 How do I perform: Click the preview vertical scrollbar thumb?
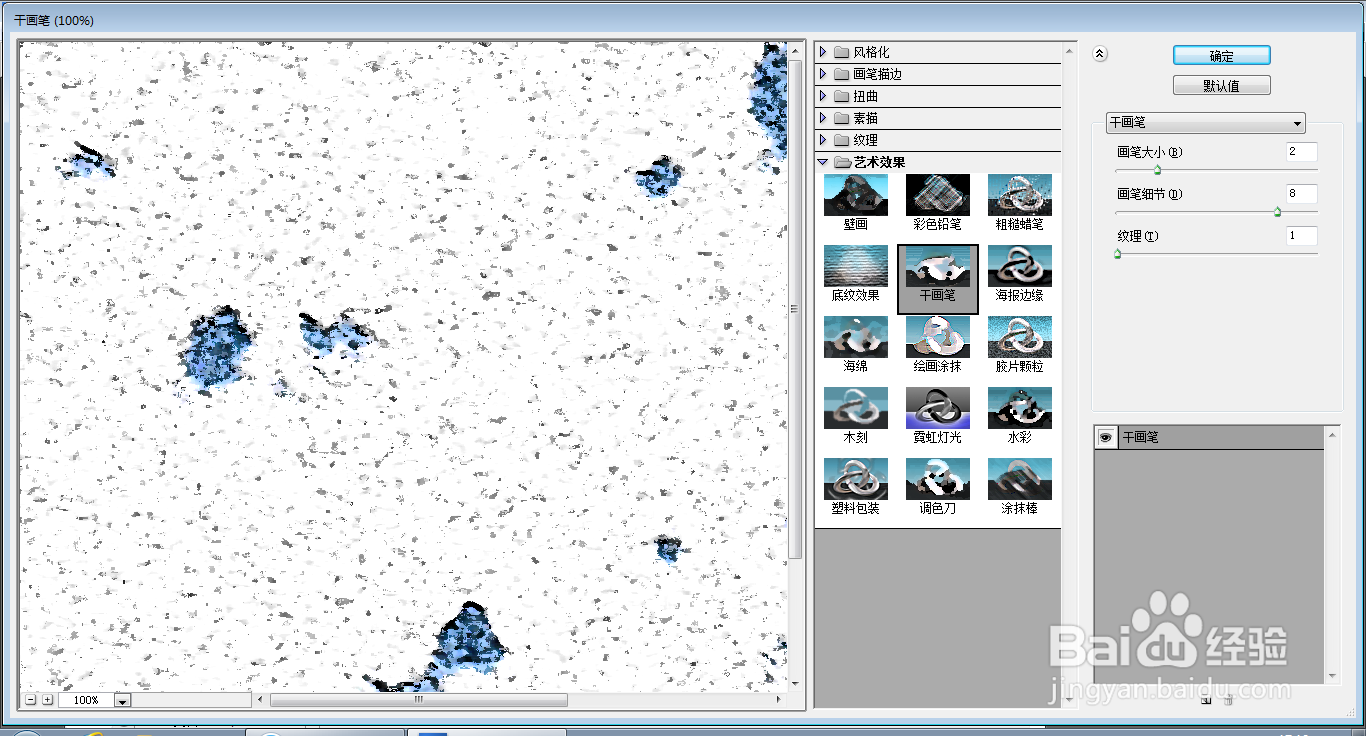[796, 308]
